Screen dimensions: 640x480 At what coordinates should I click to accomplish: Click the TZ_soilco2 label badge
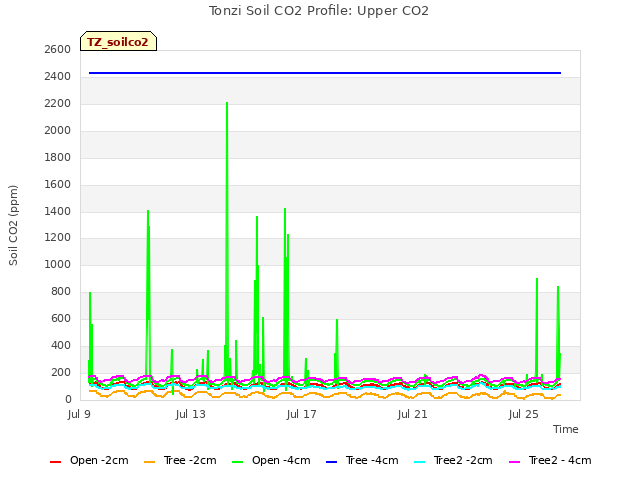click(x=118, y=41)
